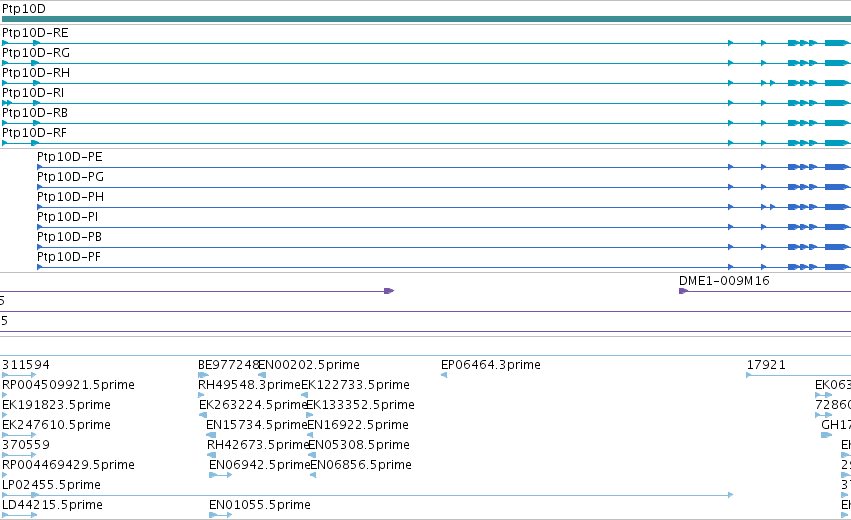Select EST EK191823.5prime
The height and width of the screenshot is (520, 851).
click(56, 405)
